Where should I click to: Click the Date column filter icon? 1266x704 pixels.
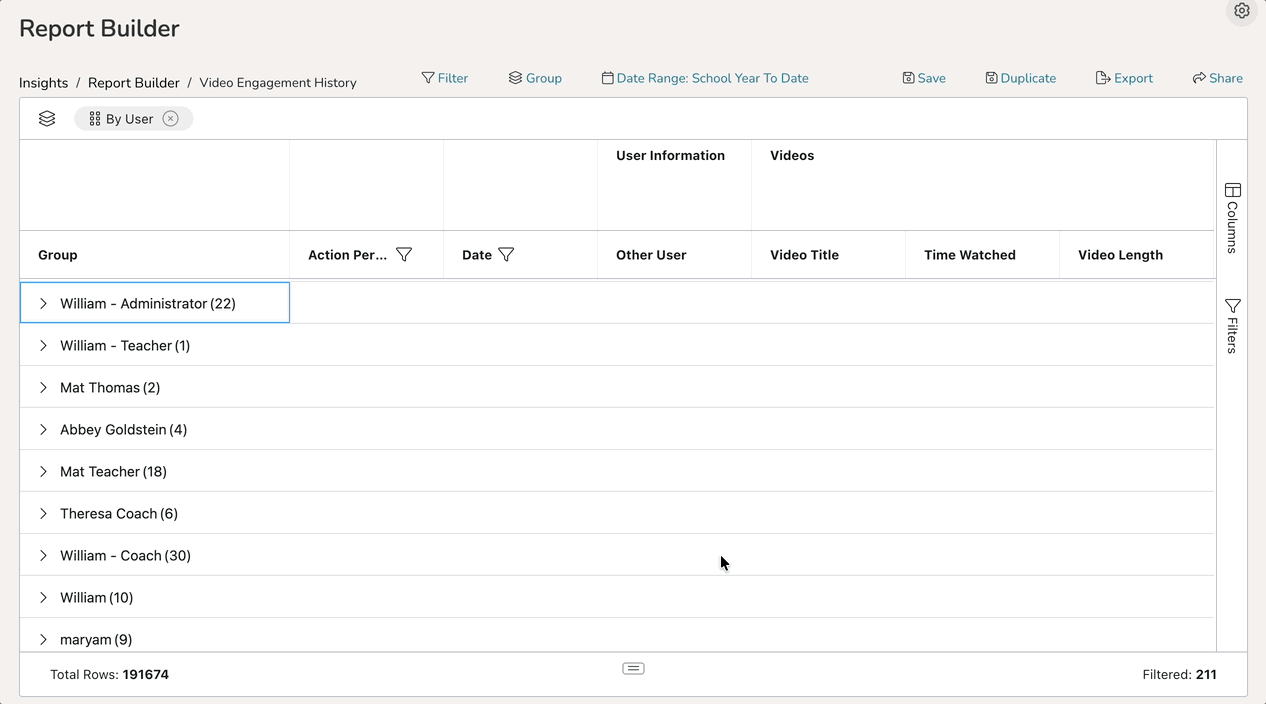506,255
